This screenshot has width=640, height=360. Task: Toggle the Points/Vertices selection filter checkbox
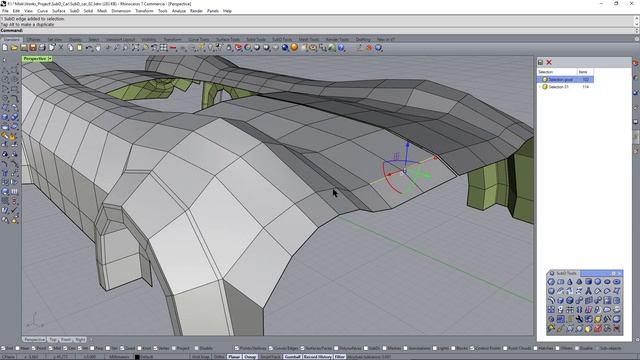pyautogui.click(x=237, y=348)
